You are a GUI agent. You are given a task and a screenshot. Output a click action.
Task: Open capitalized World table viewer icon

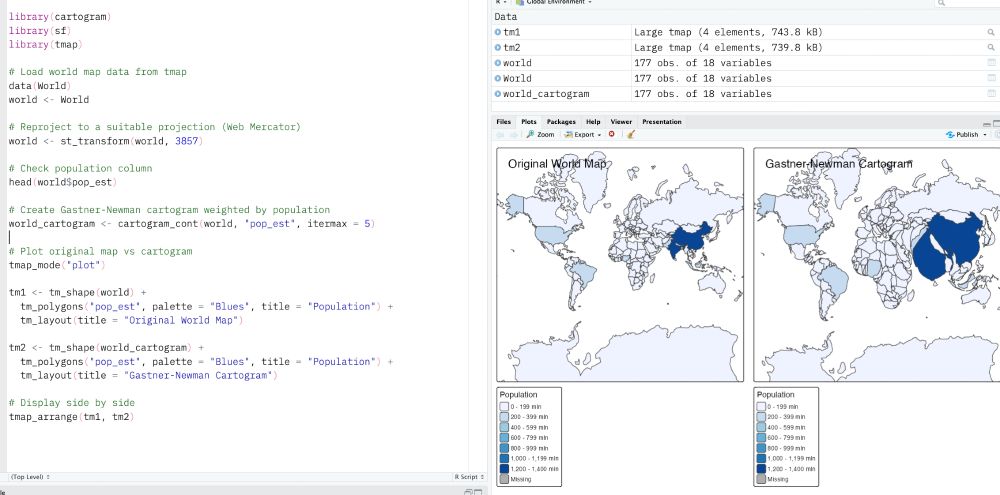(991, 78)
